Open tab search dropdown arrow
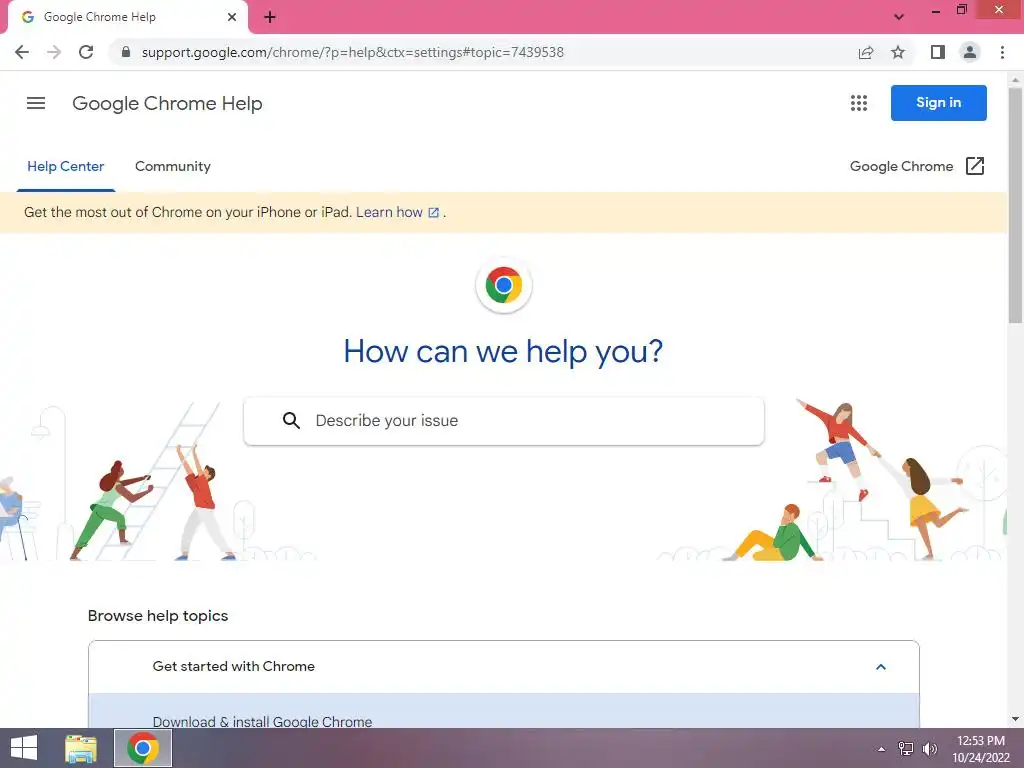Viewport: 1024px width, 768px height. (x=899, y=17)
